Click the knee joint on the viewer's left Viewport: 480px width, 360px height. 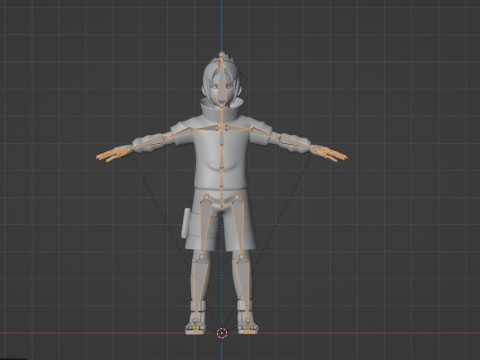tap(202, 258)
